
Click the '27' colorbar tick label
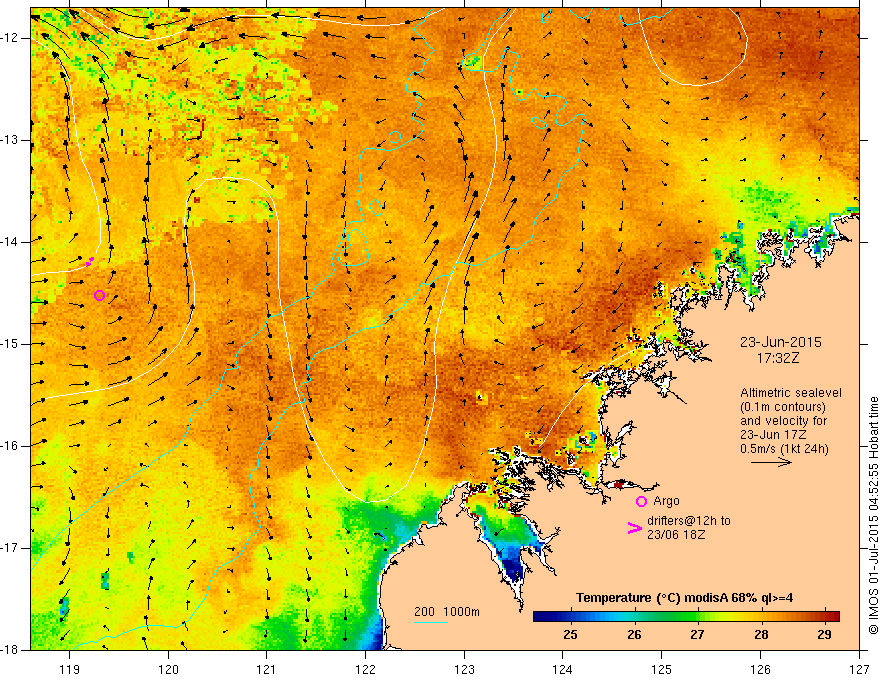[x=698, y=635]
